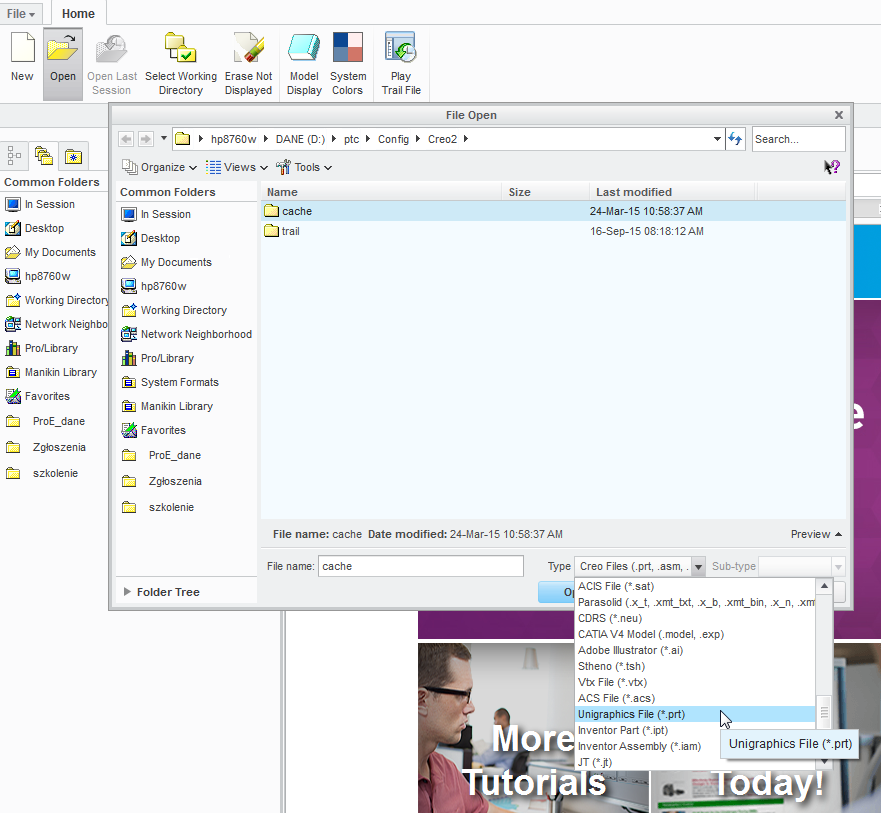Choose Vtx File (*.vtx) type
881x813 pixels.
[x=695, y=683]
